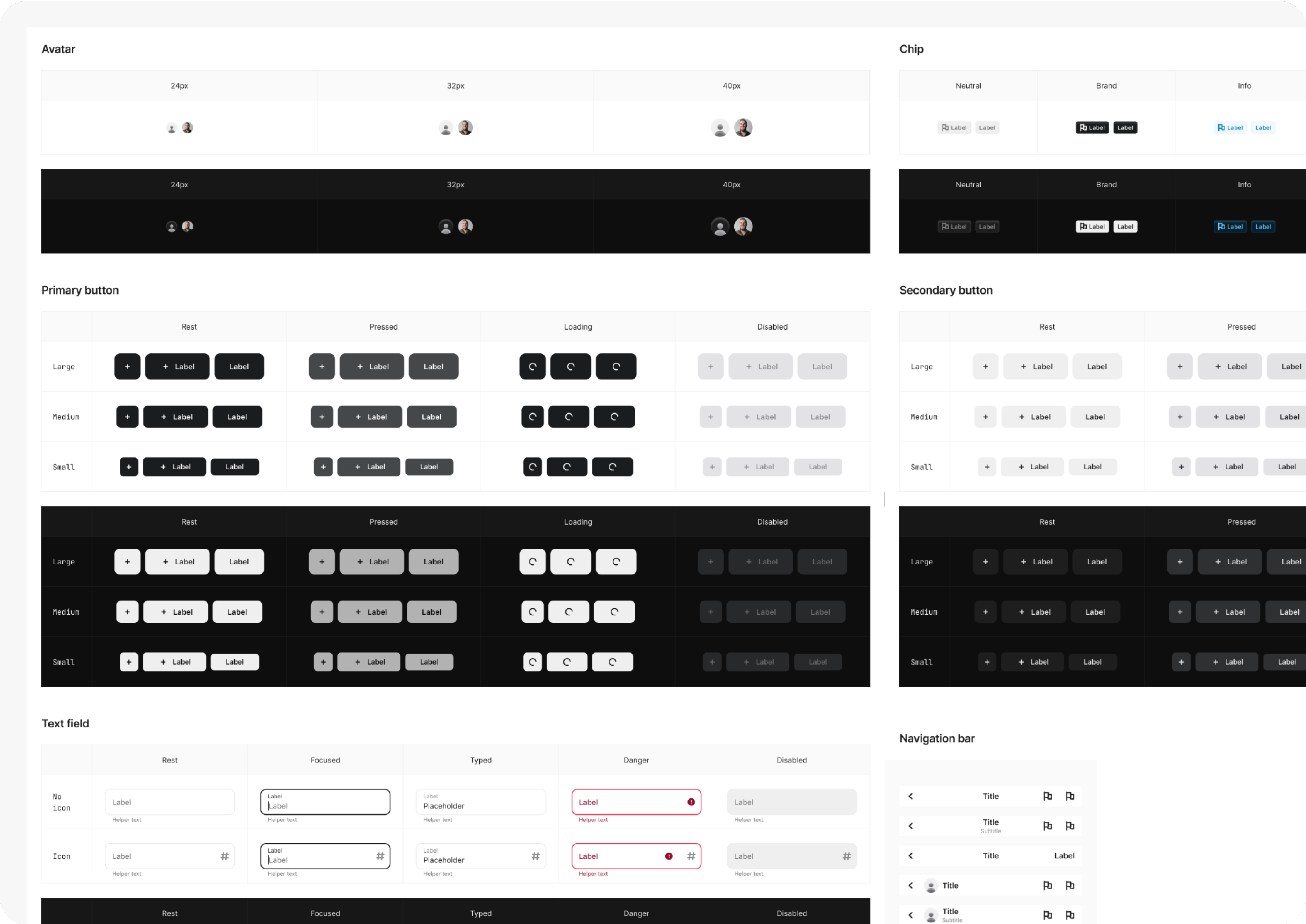Click hash icon in light Disabled text field
The image size is (1306, 924).
846,856
